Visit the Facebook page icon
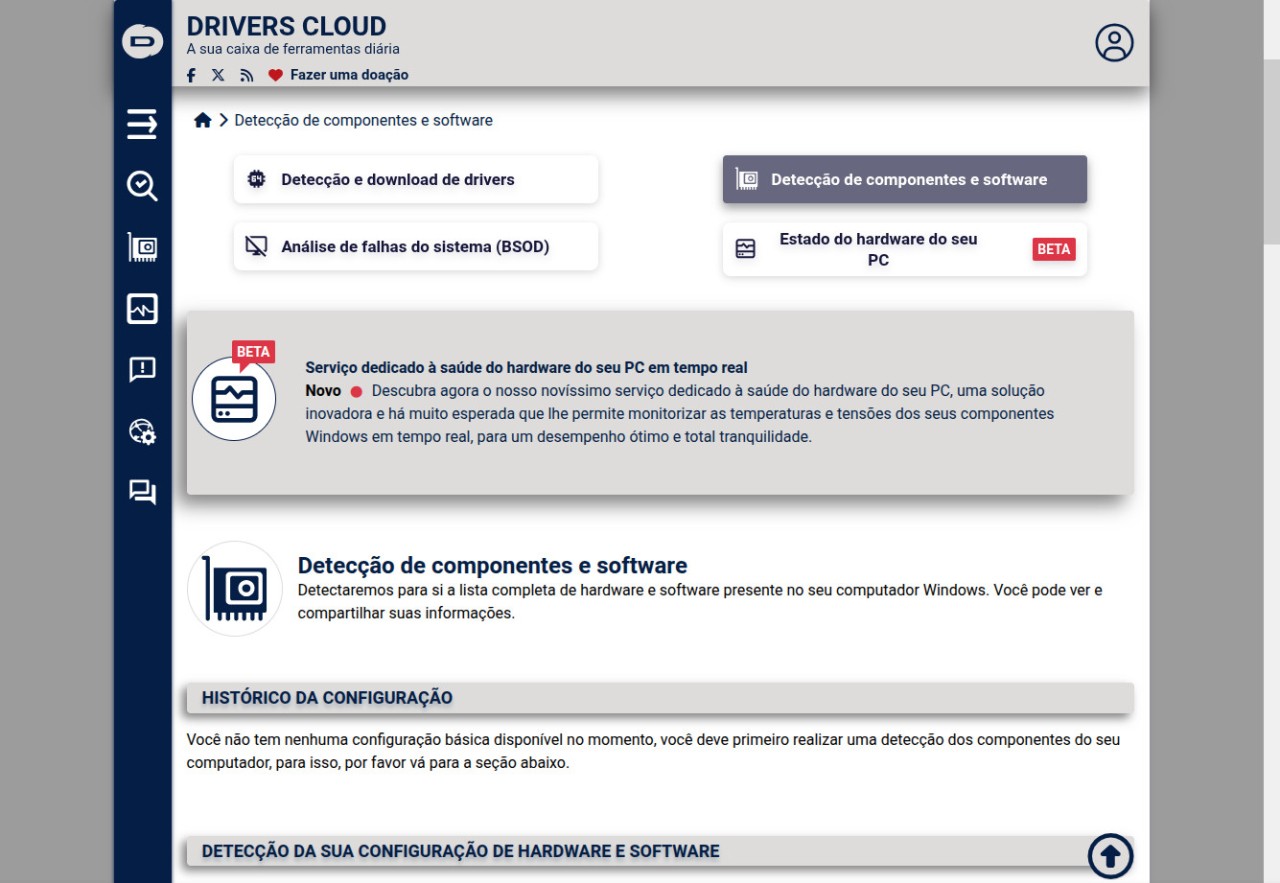 (x=192, y=75)
